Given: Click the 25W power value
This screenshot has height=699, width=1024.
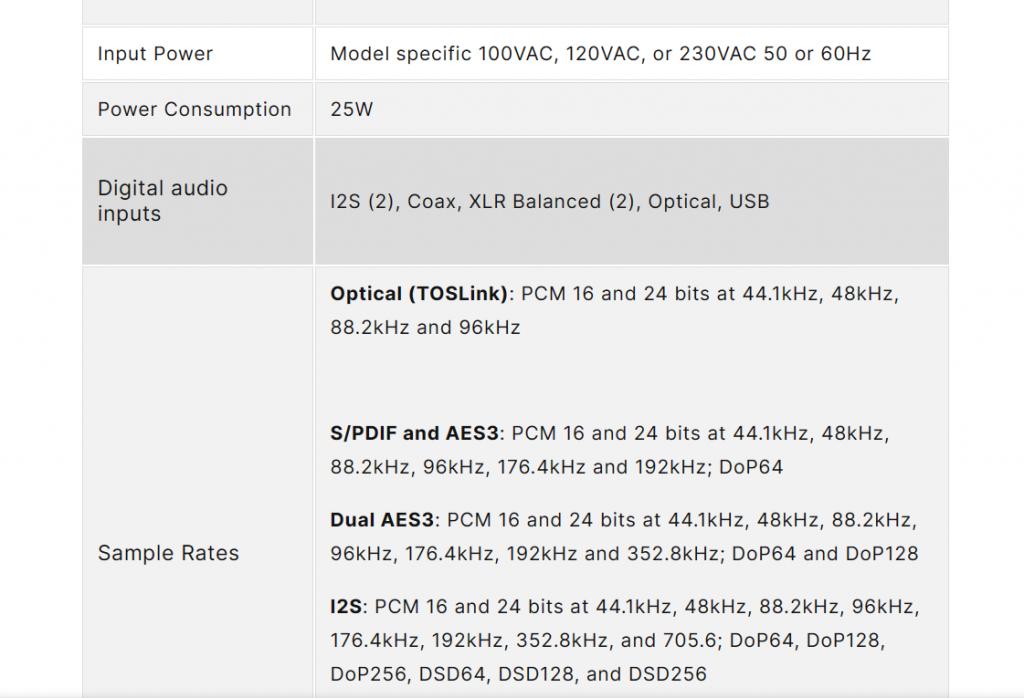Looking at the screenshot, I should 351,109.
